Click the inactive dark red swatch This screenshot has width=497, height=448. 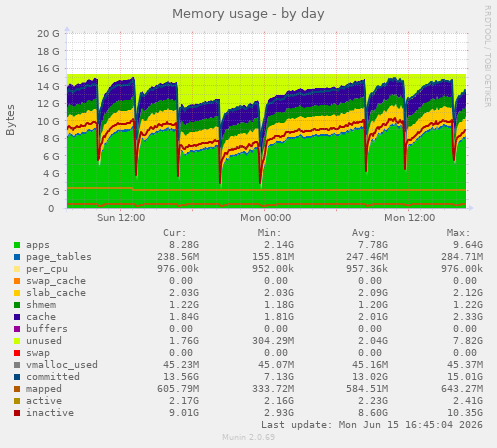(17, 413)
